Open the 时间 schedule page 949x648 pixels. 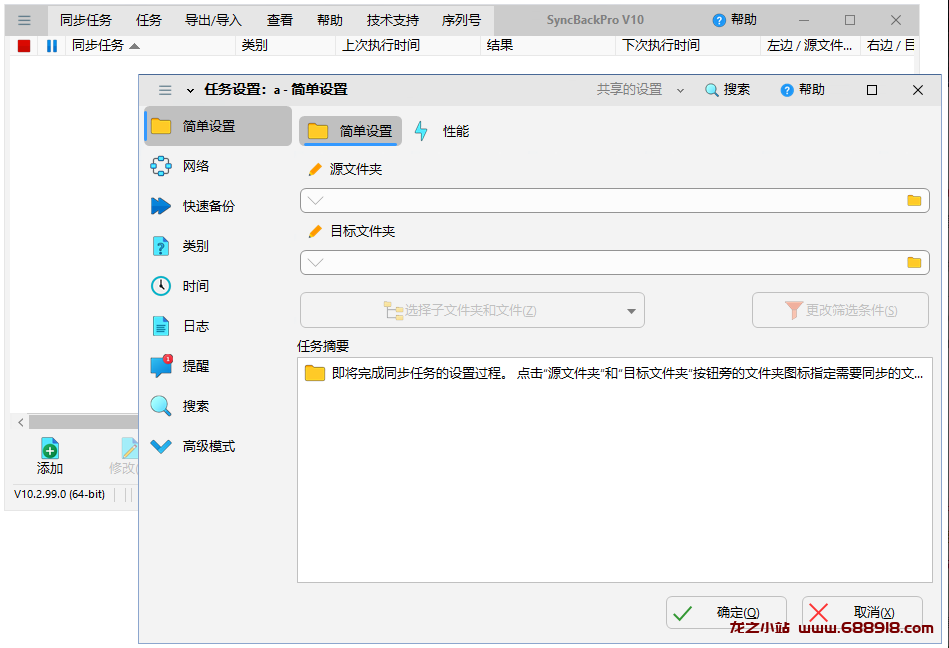tap(218, 286)
